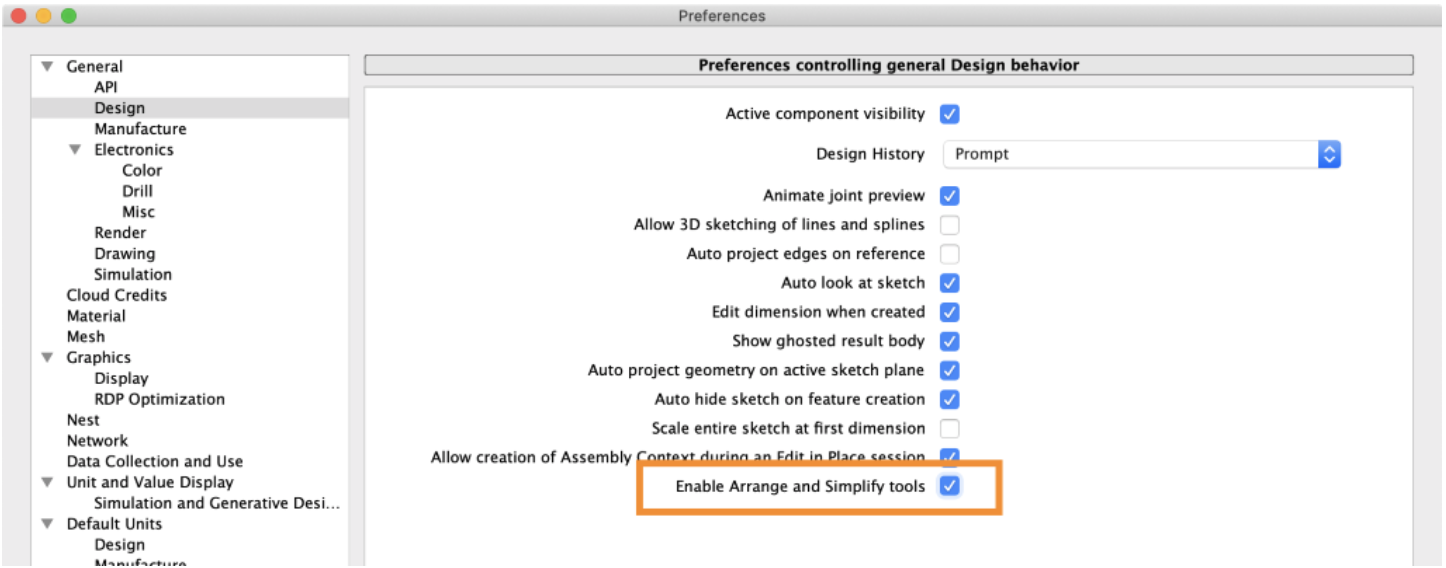Screen dimensions: 1446x568
Task: Select API in the preferences tree
Action: point(106,87)
